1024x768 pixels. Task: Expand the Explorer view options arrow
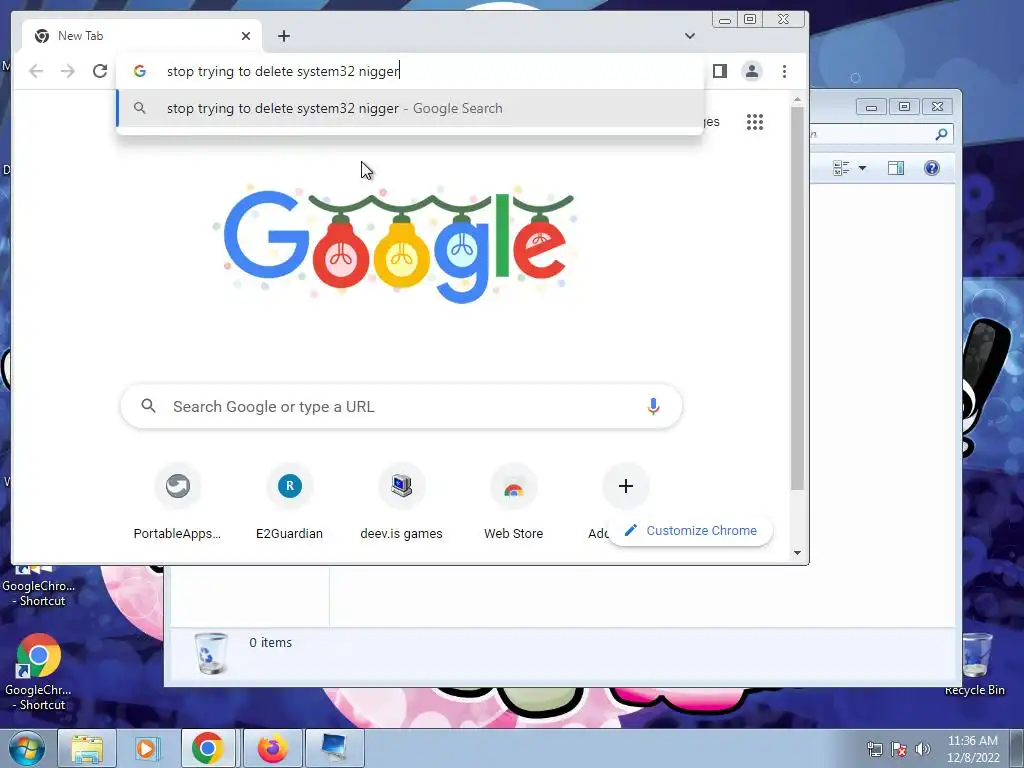(x=862, y=168)
